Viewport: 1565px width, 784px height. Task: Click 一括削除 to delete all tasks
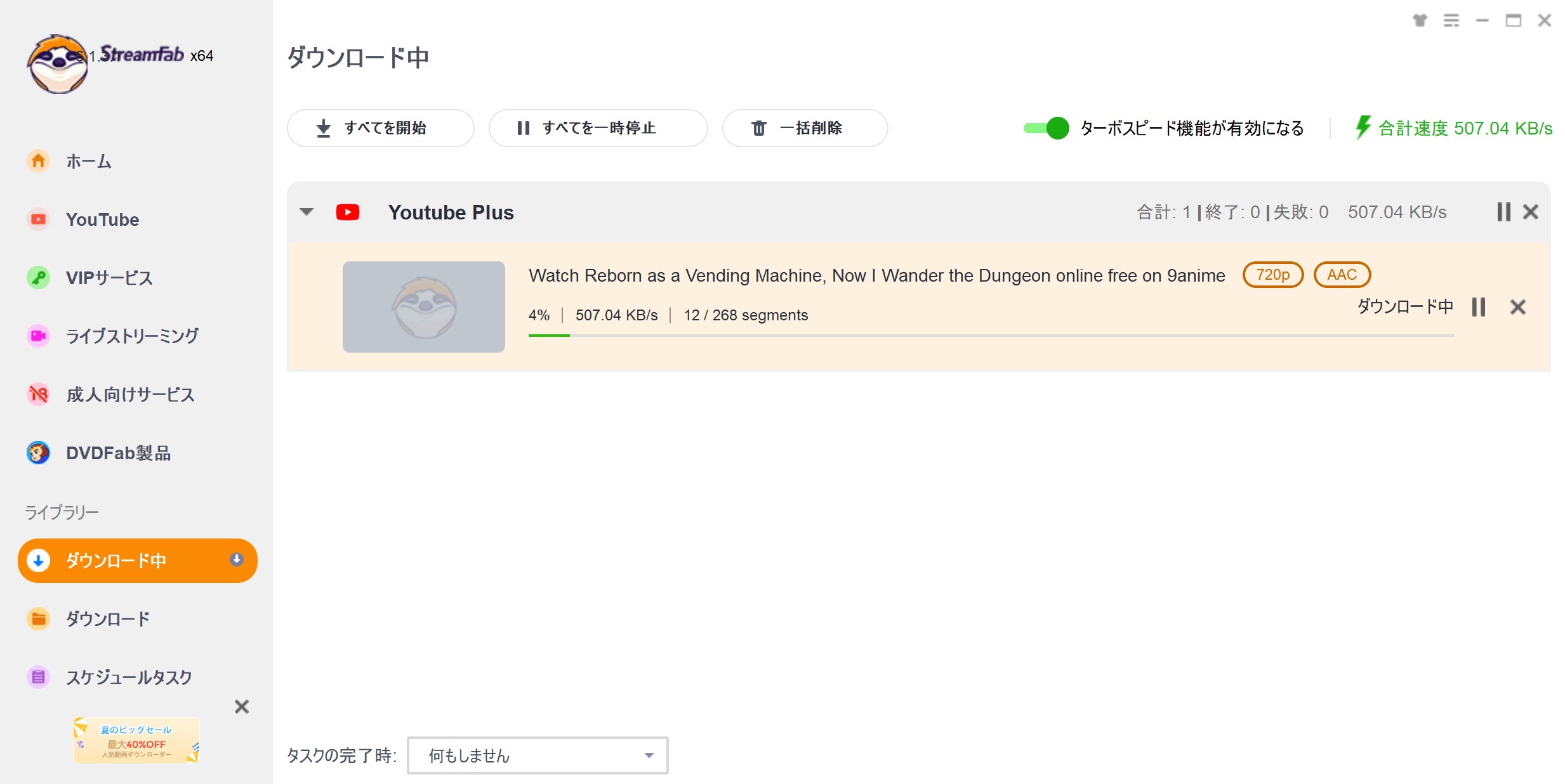(805, 128)
